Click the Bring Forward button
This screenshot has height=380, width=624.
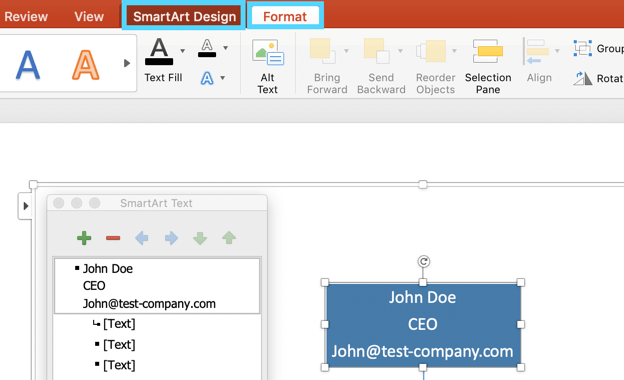pos(327,66)
